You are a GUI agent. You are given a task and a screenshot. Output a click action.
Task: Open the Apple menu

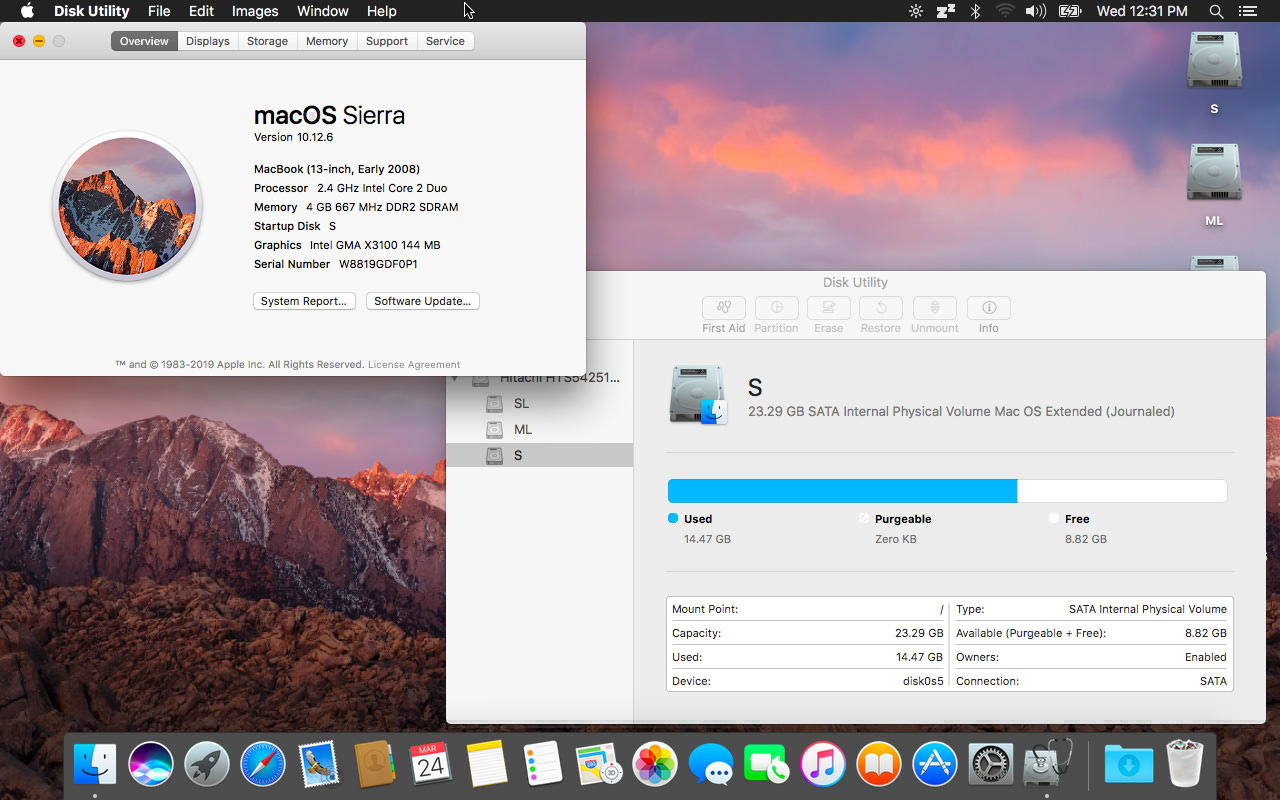[x=28, y=11]
